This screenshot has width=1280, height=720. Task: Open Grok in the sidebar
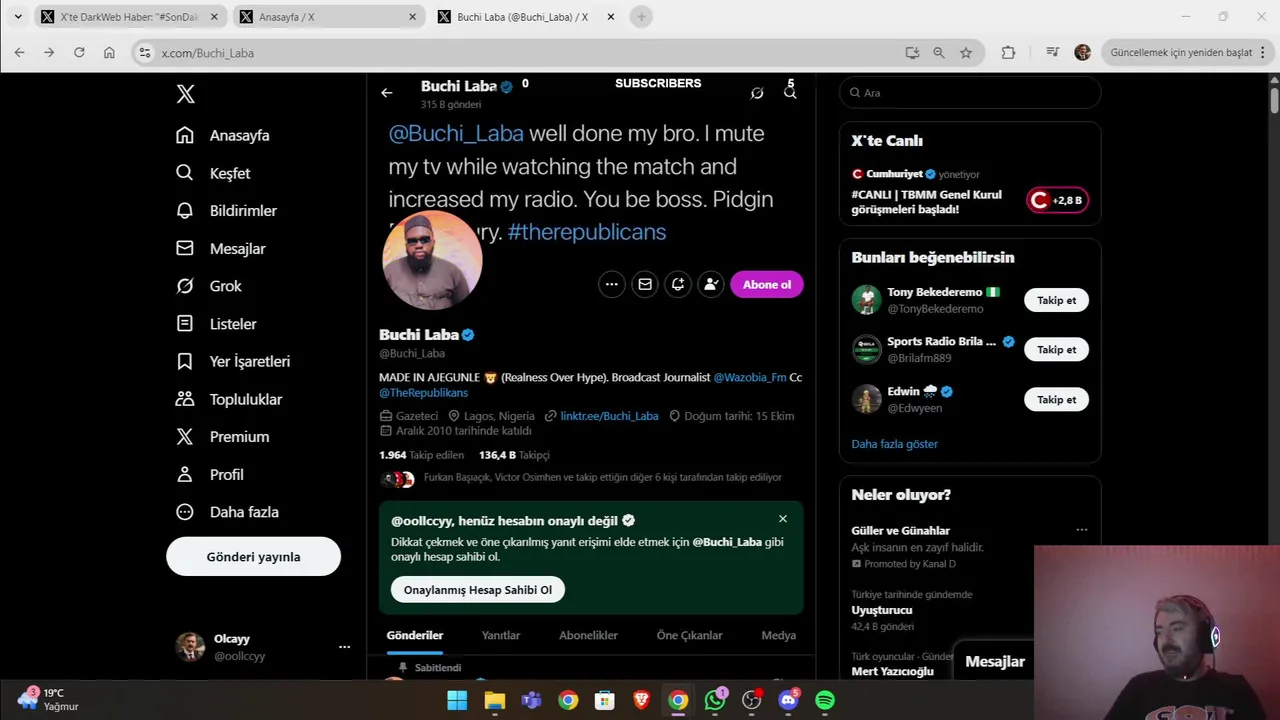coord(209,286)
